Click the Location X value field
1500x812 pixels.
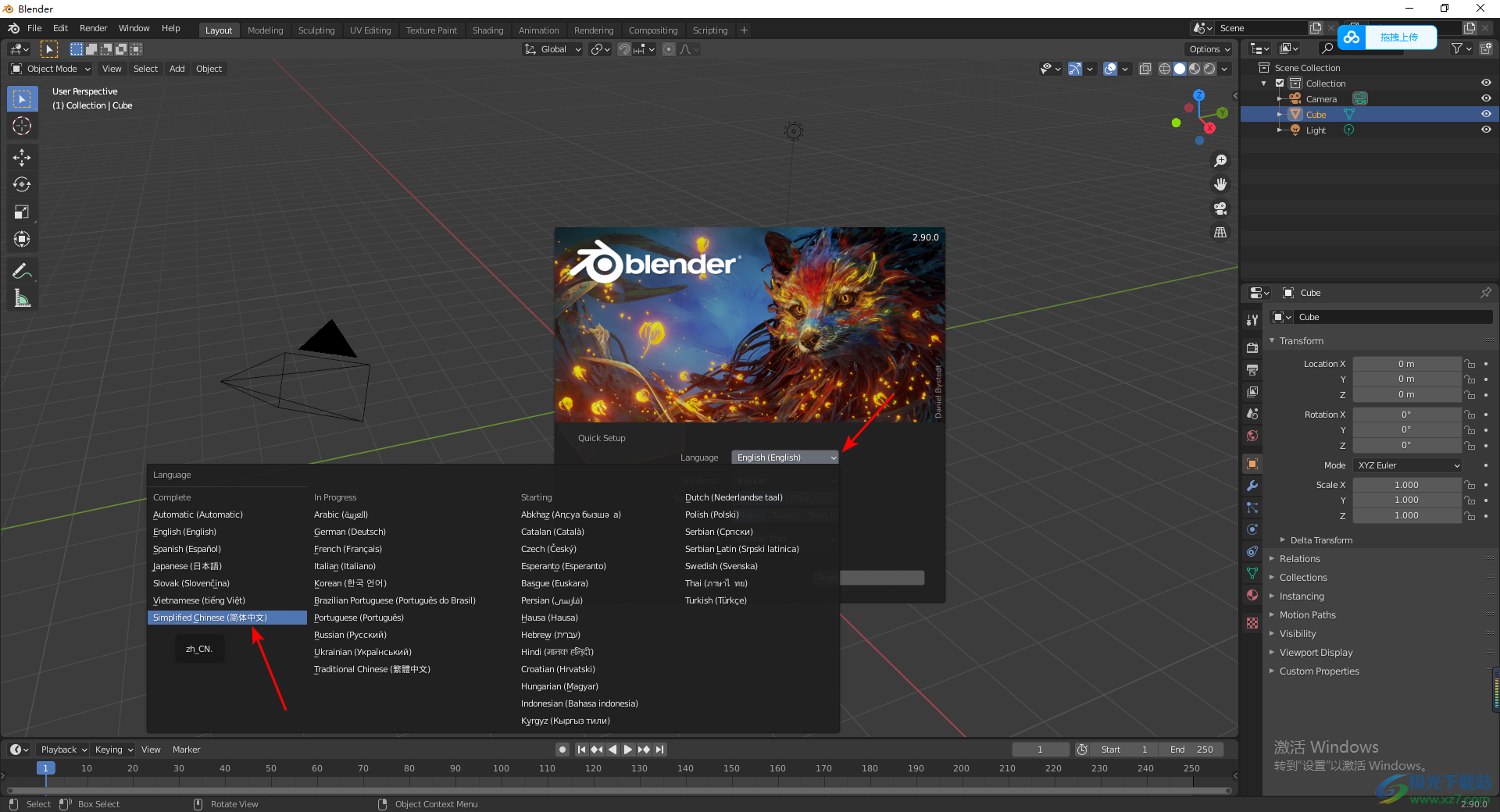pos(1406,364)
